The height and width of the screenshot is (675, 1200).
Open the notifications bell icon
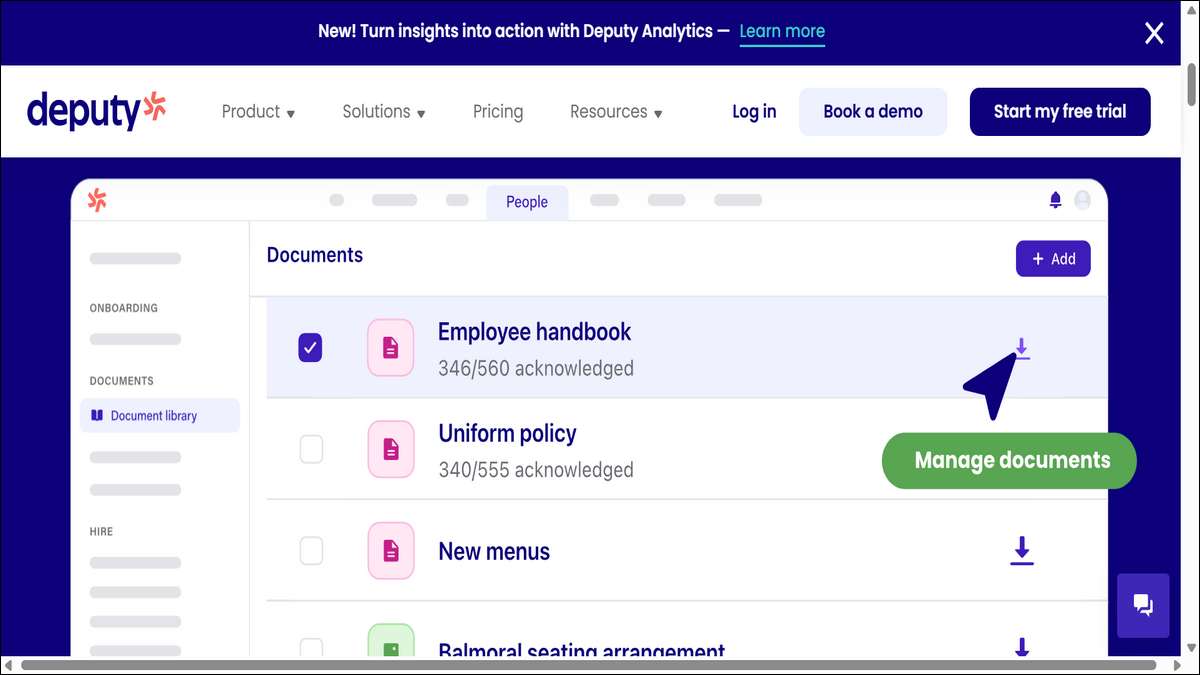pos(1055,201)
